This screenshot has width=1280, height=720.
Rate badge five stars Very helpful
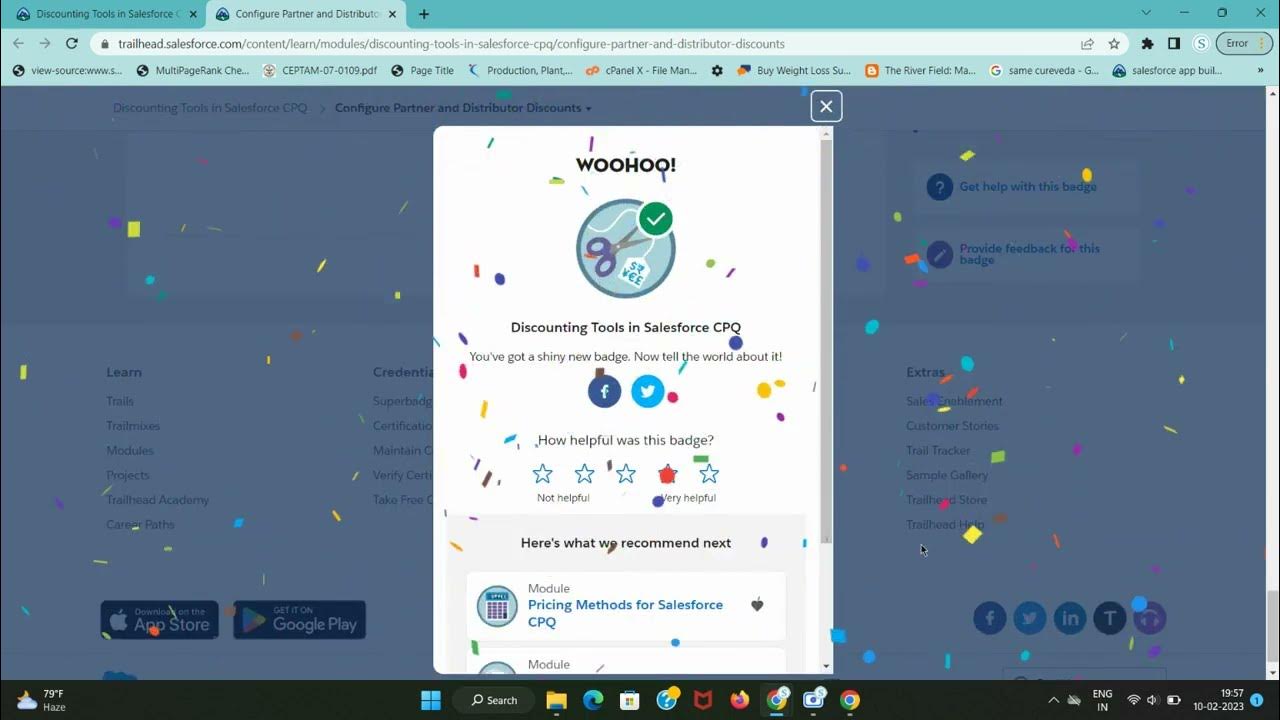coord(709,474)
